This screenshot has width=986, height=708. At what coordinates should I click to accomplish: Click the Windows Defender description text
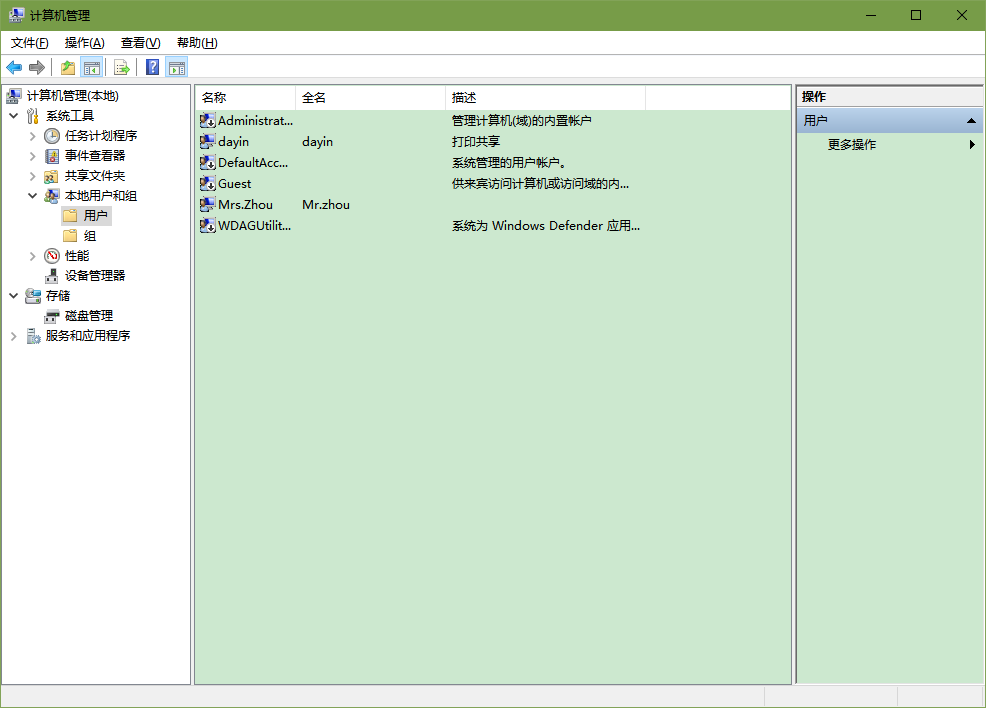[546, 225]
